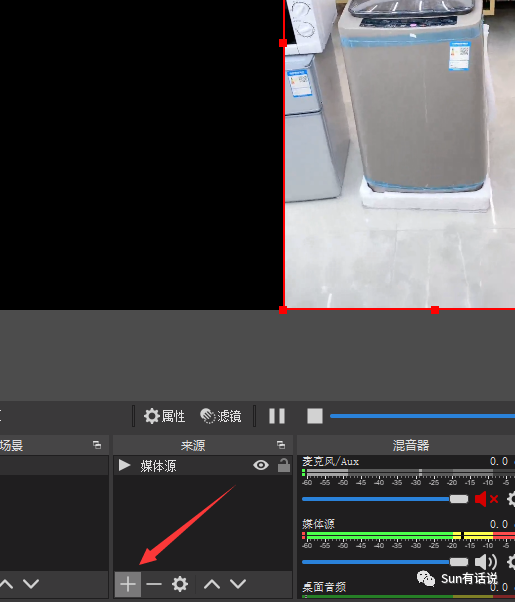The height and width of the screenshot is (602, 515).
Task: Click the bottom-left red handle of the preview
Action: click(283, 310)
